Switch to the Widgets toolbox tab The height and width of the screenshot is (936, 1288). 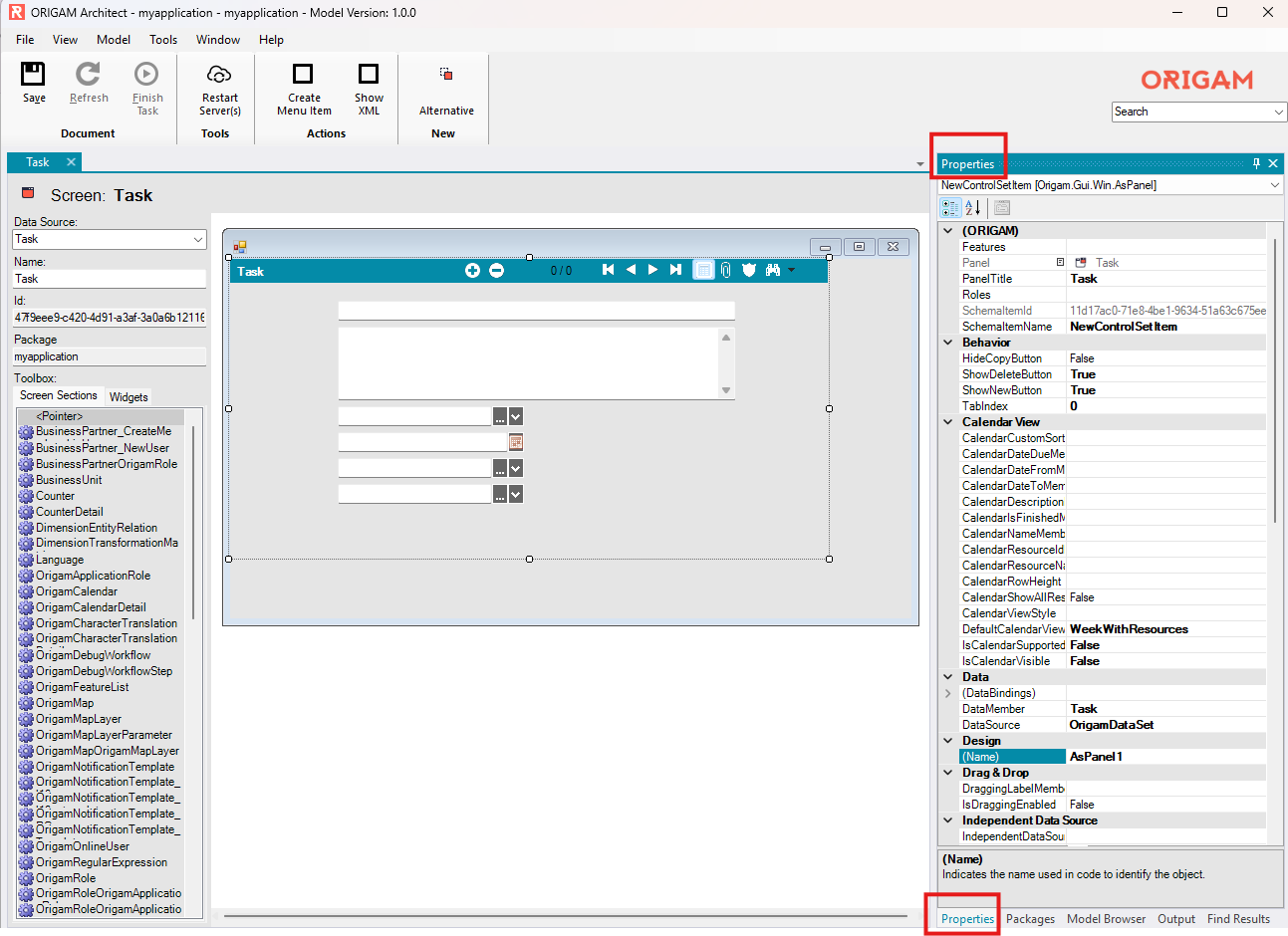click(129, 396)
